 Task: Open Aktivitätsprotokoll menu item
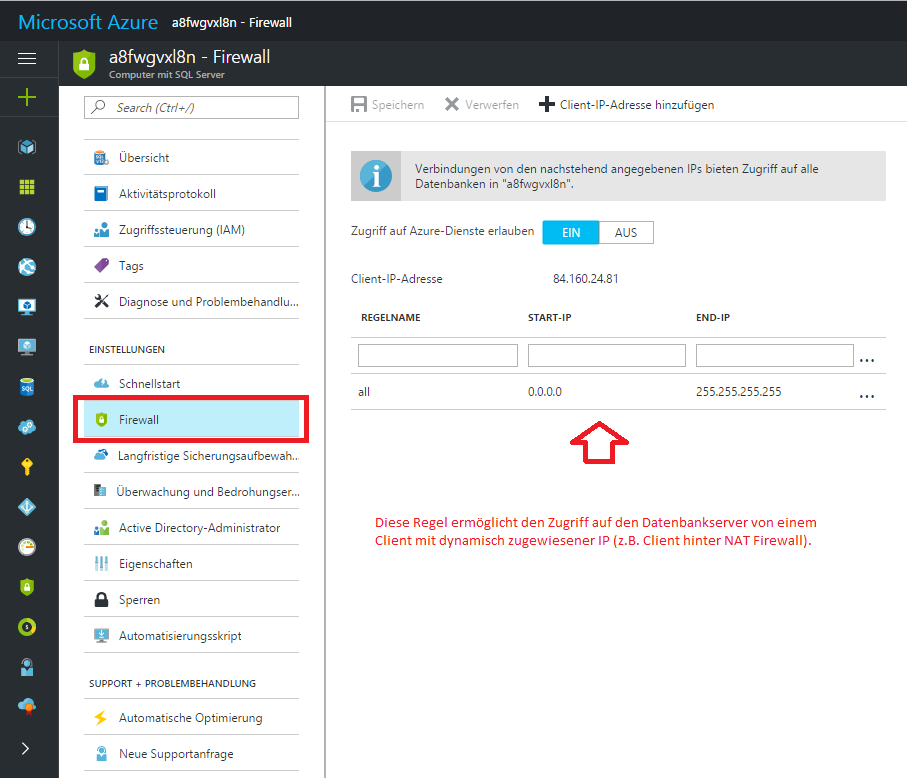[191, 194]
